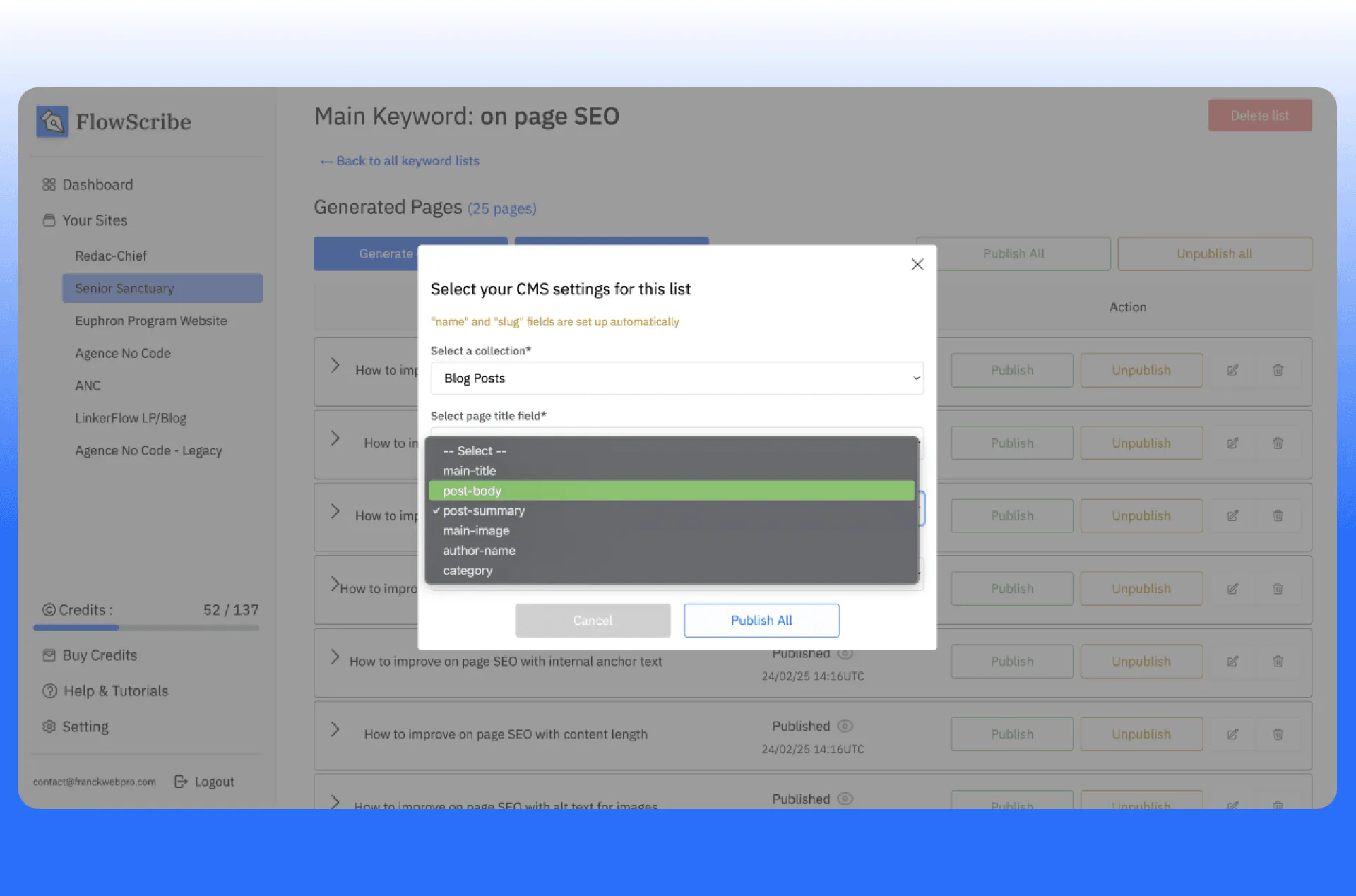Expand the content length page row
Image resolution: width=1356 pixels, height=896 pixels.
[x=335, y=730]
